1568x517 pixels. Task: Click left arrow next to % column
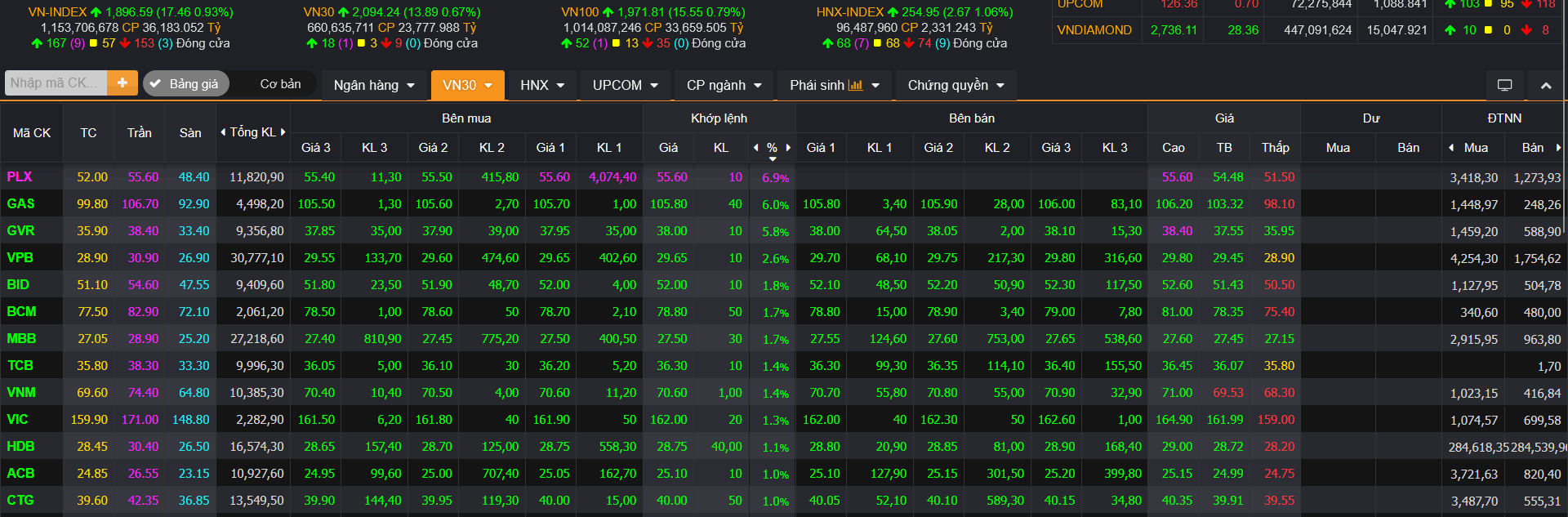tap(756, 148)
